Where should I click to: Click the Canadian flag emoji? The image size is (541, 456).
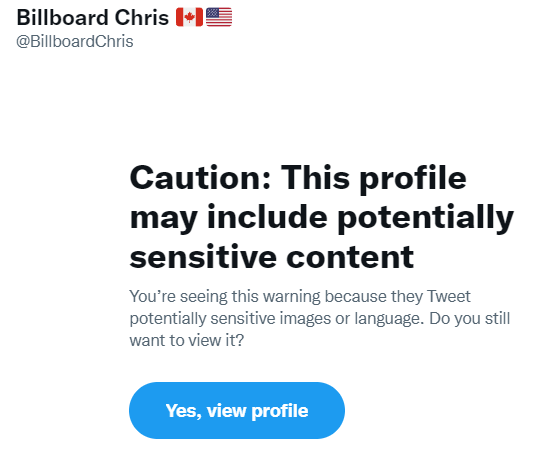click(189, 17)
